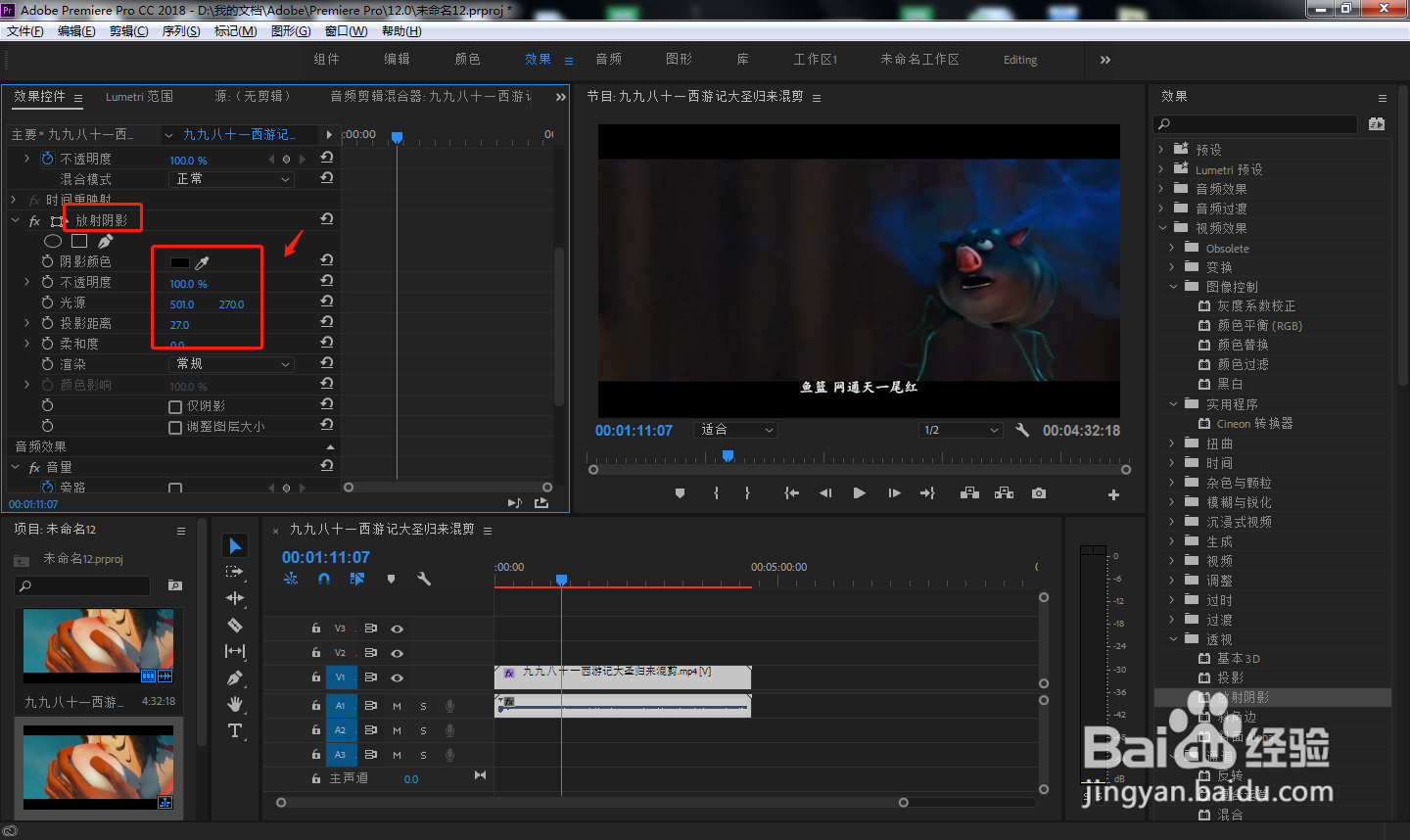This screenshot has width=1410, height=840.
Task: Click Program monitor playhead marker
Action: [x=728, y=455]
